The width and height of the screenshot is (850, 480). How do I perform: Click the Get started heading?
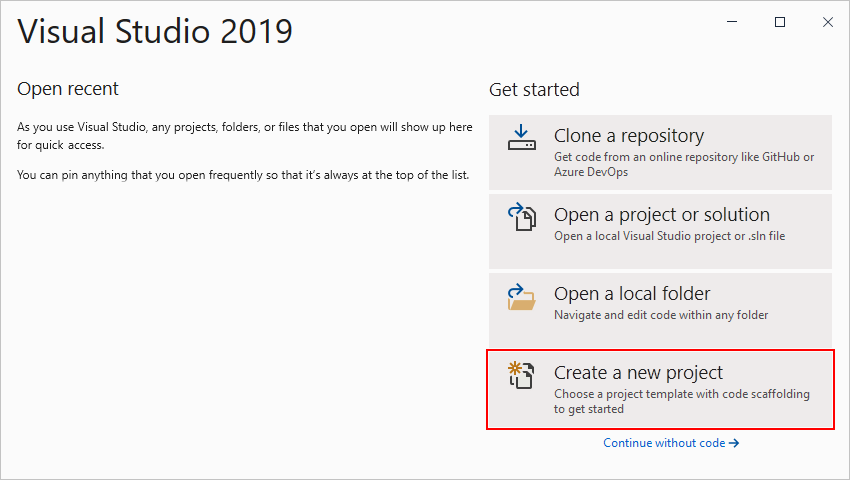click(x=534, y=89)
